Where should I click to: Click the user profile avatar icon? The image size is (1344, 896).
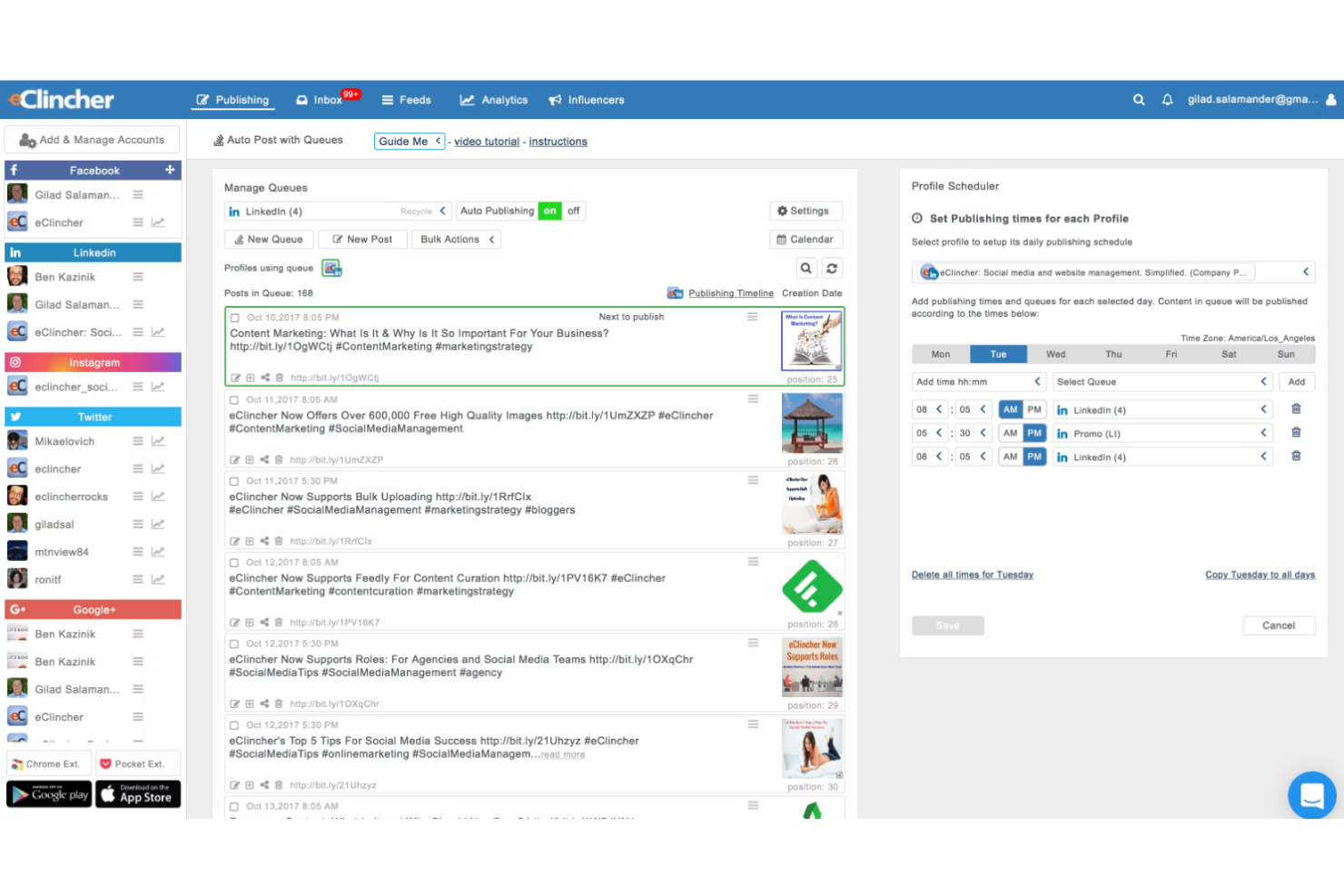tap(1331, 100)
